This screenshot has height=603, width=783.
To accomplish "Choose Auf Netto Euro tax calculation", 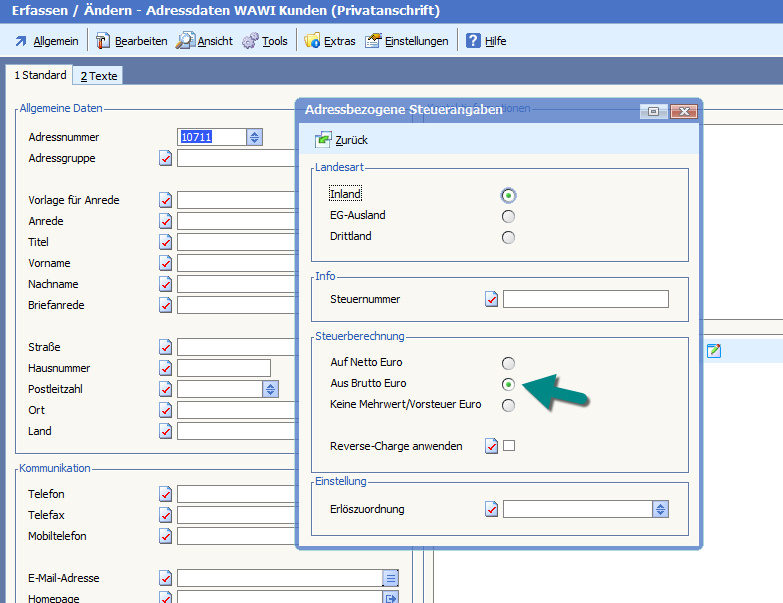I will pyautogui.click(x=509, y=363).
